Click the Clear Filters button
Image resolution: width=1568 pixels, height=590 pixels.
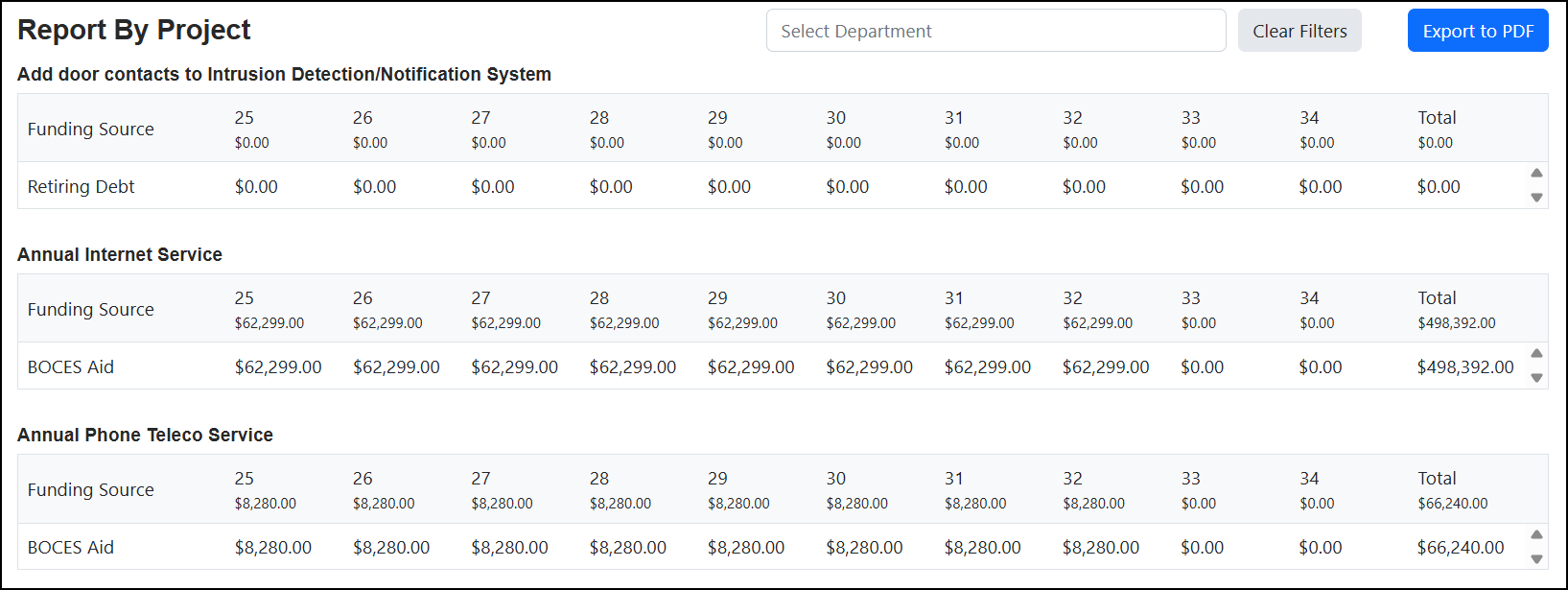[1299, 31]
